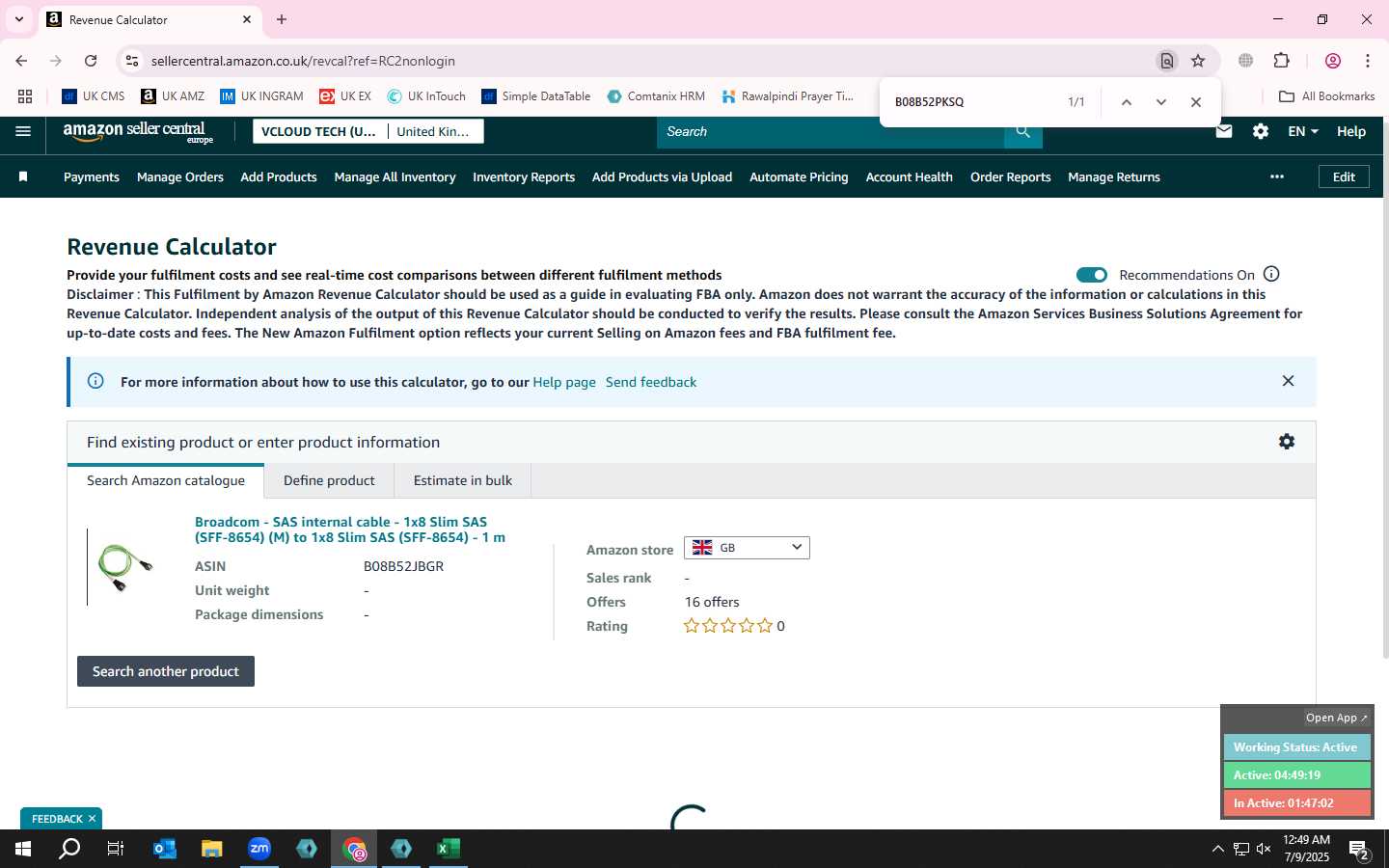
Task: Open Inventory Reports
Action: tap(524, 176)
